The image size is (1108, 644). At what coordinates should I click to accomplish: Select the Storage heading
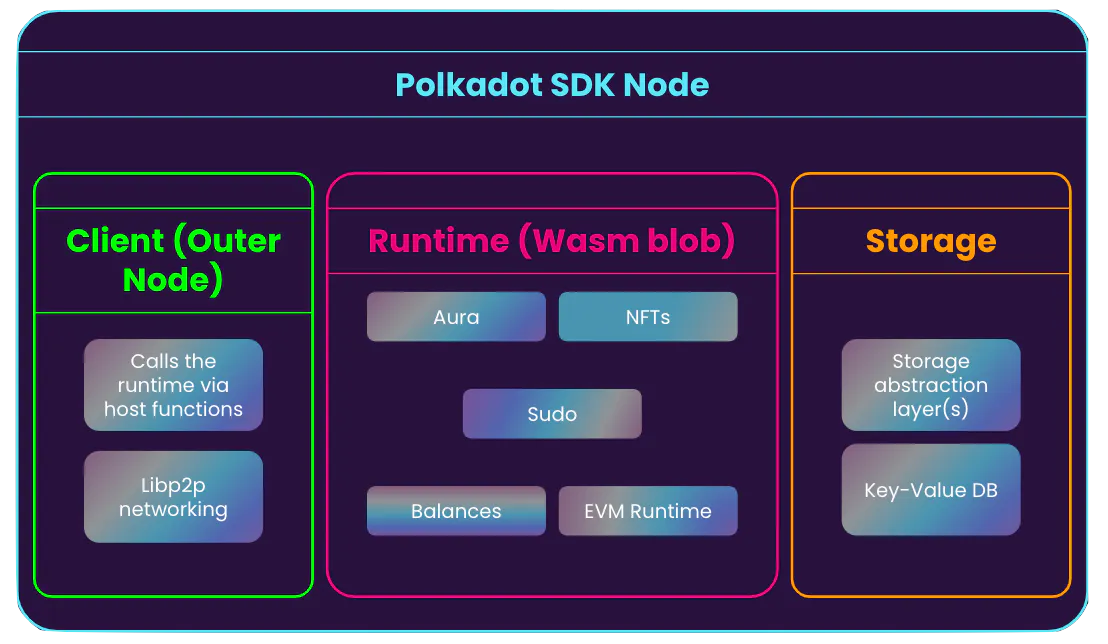[x=931, y=241]
